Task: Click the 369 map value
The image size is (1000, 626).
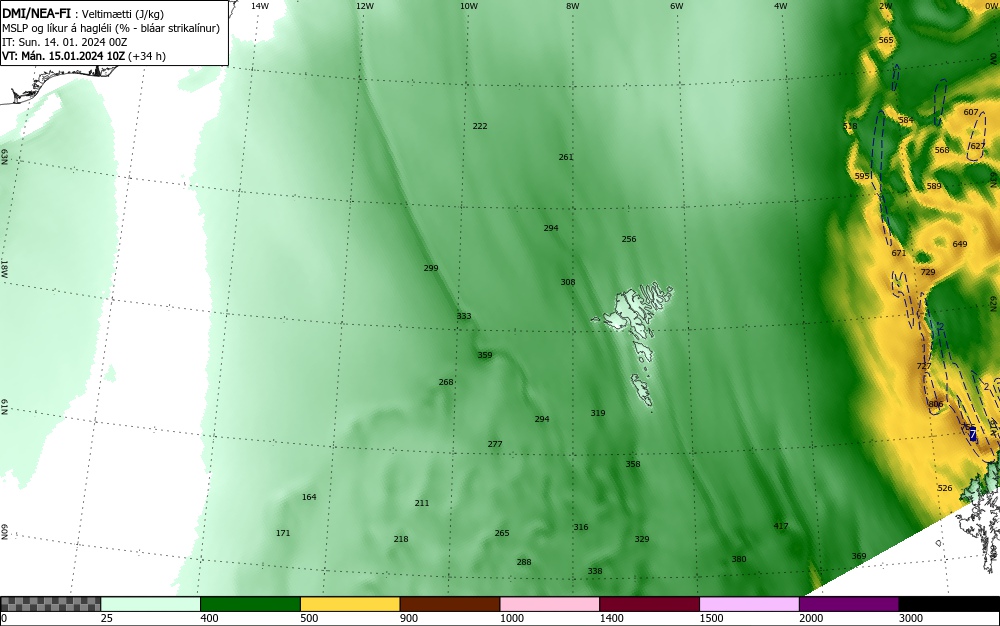Action: 859,557
